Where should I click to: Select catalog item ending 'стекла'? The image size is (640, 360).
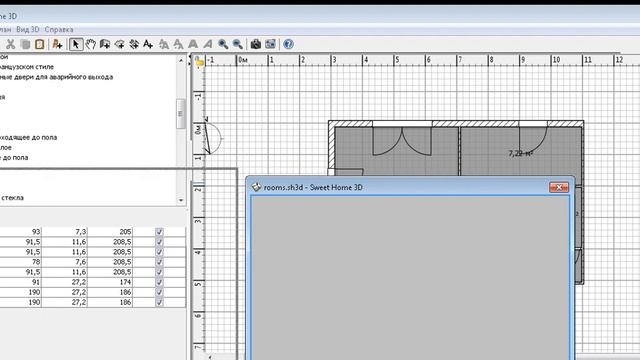(12, 198)
